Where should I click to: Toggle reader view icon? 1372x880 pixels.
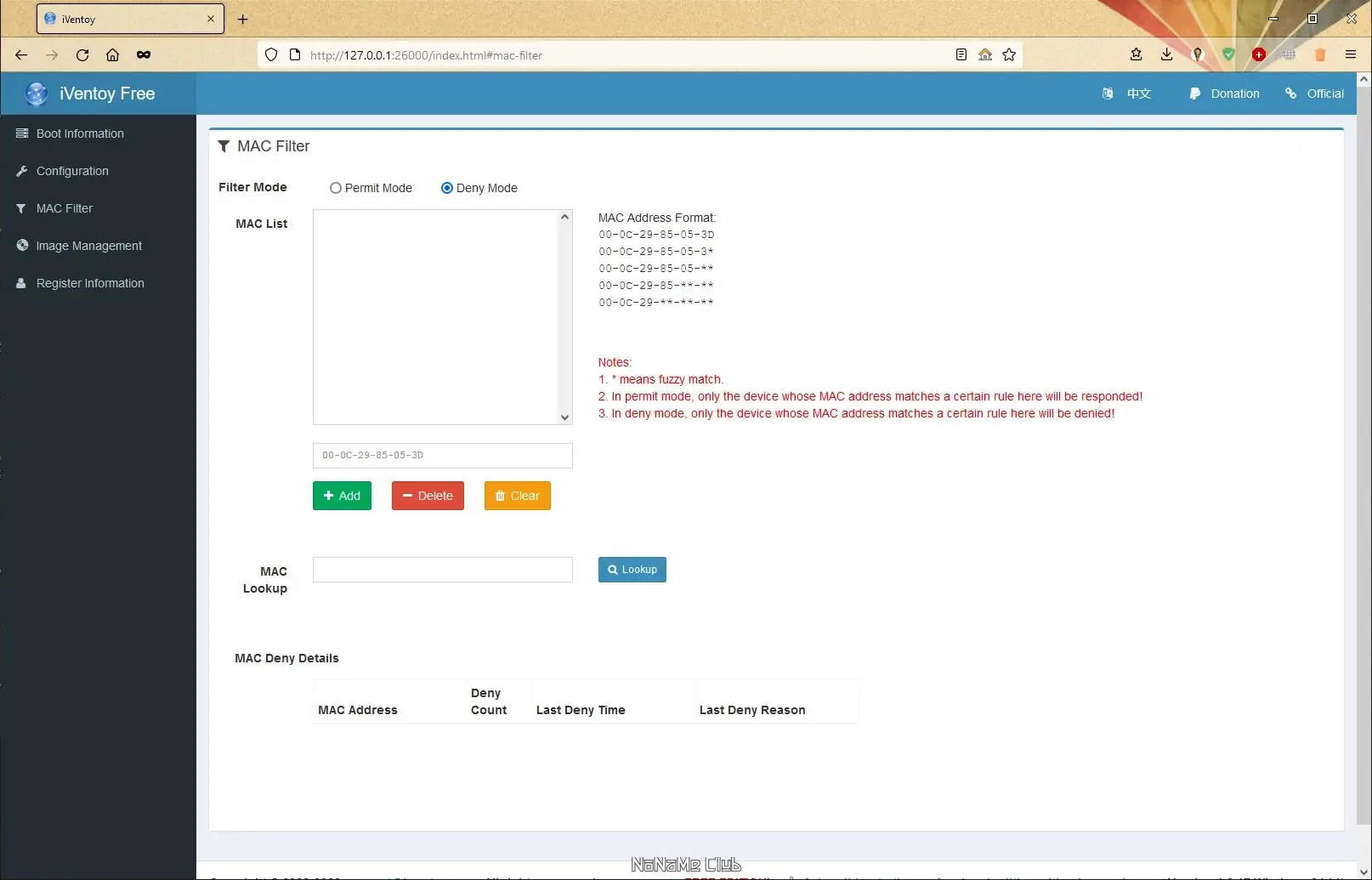pyautogui.click(x=961, y=55)
